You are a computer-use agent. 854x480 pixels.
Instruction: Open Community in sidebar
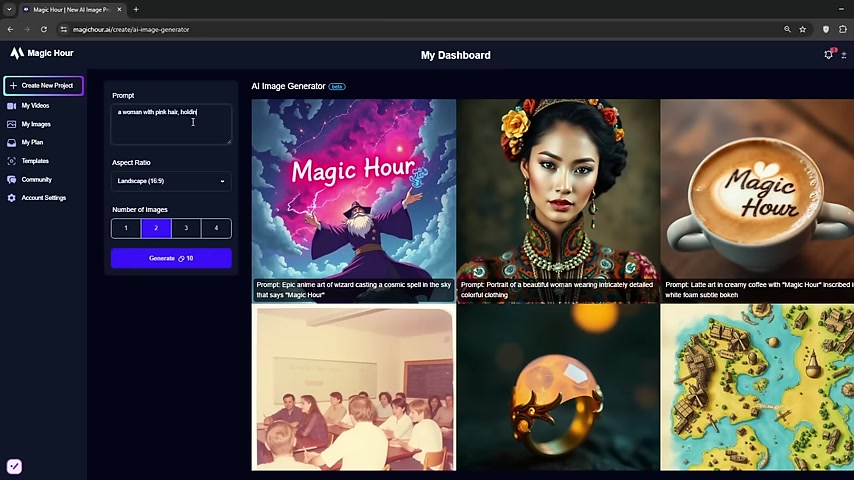(x=36, y=180)
